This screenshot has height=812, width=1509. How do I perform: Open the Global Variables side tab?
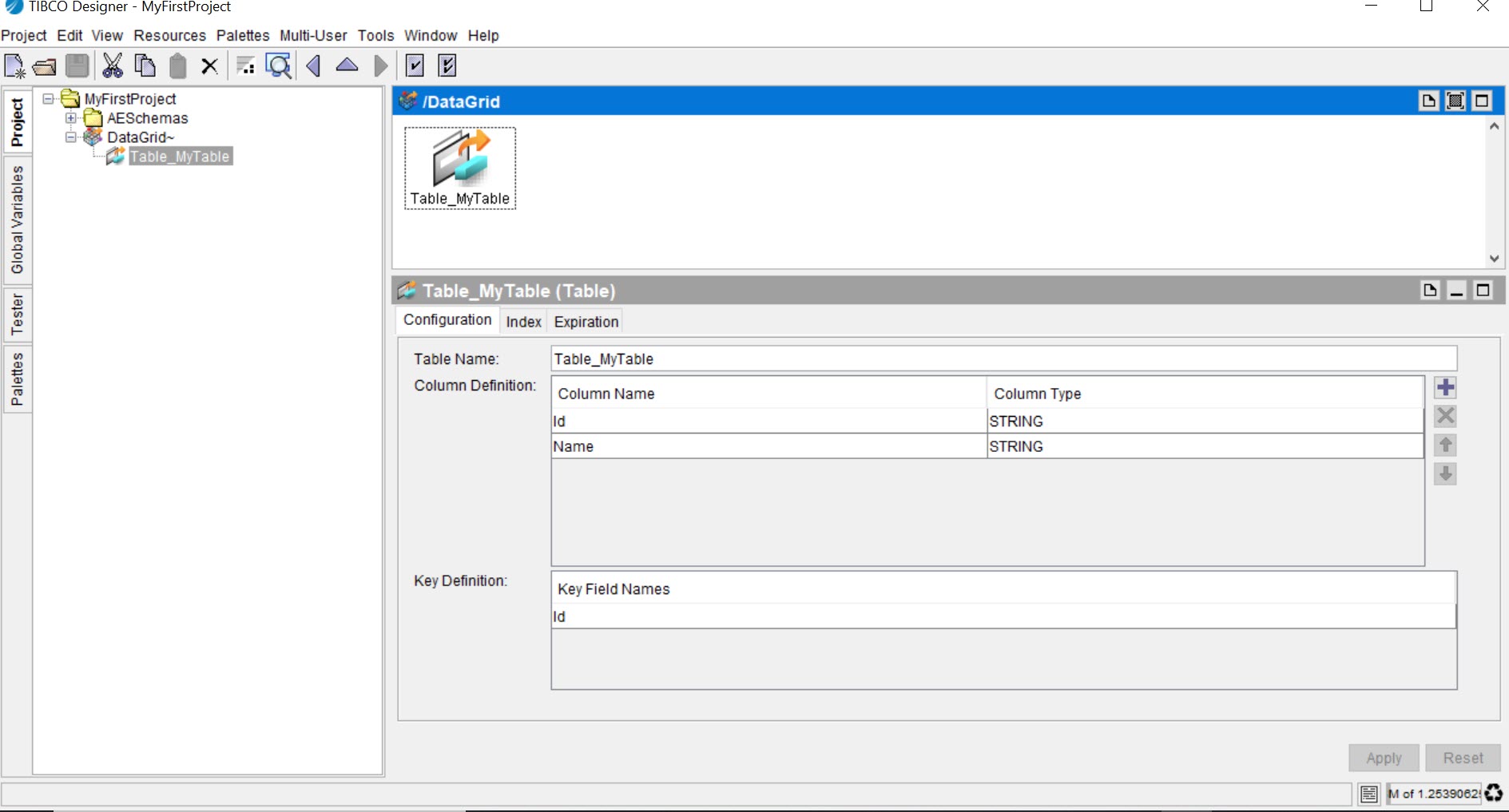17,220
